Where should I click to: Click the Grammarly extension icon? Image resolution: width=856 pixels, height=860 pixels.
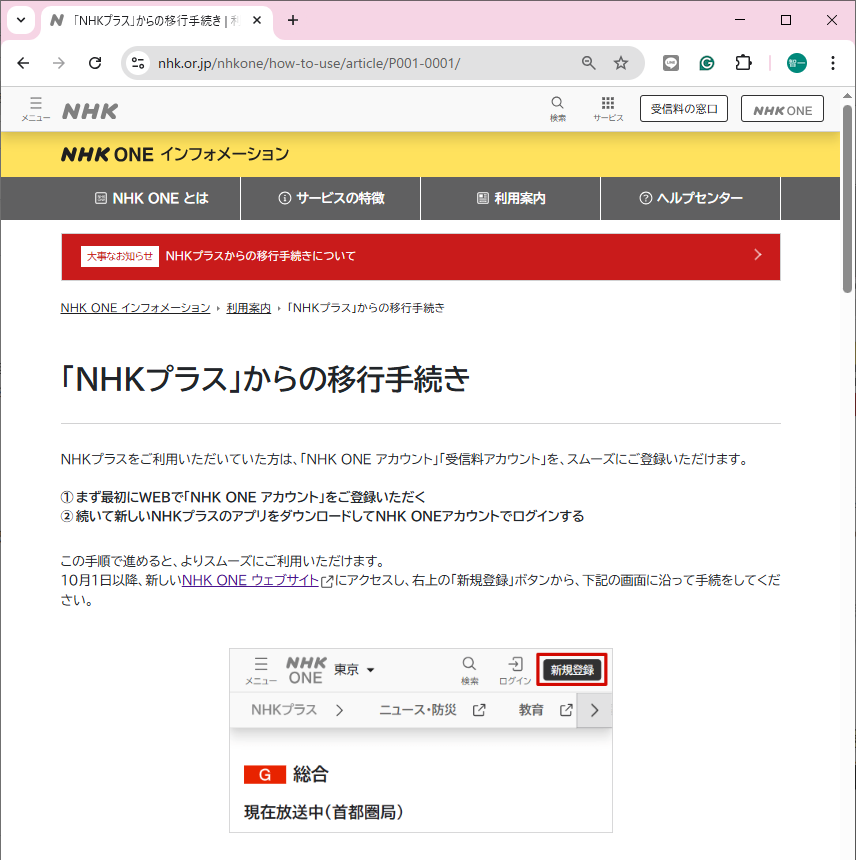point(707,63)
